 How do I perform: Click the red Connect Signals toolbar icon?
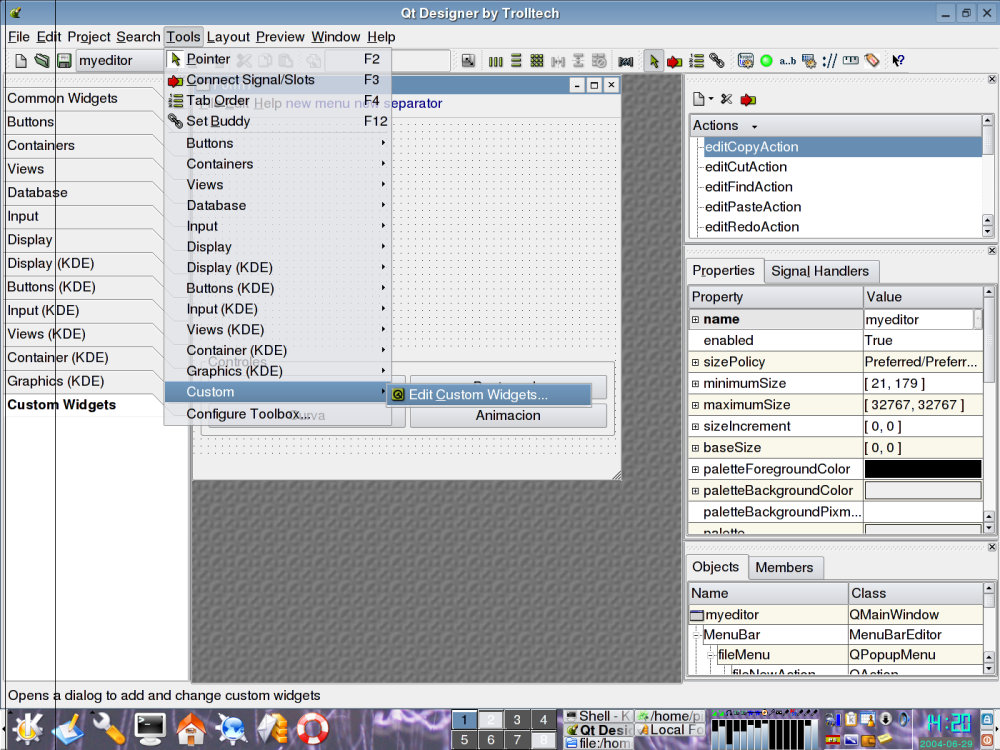click(674, 61)
